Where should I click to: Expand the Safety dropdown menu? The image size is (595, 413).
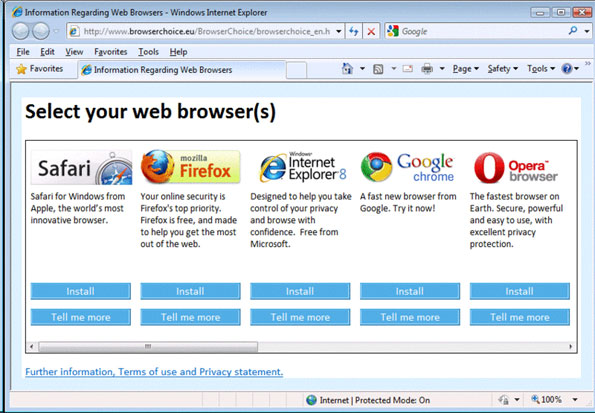click(x=503, y=69)
